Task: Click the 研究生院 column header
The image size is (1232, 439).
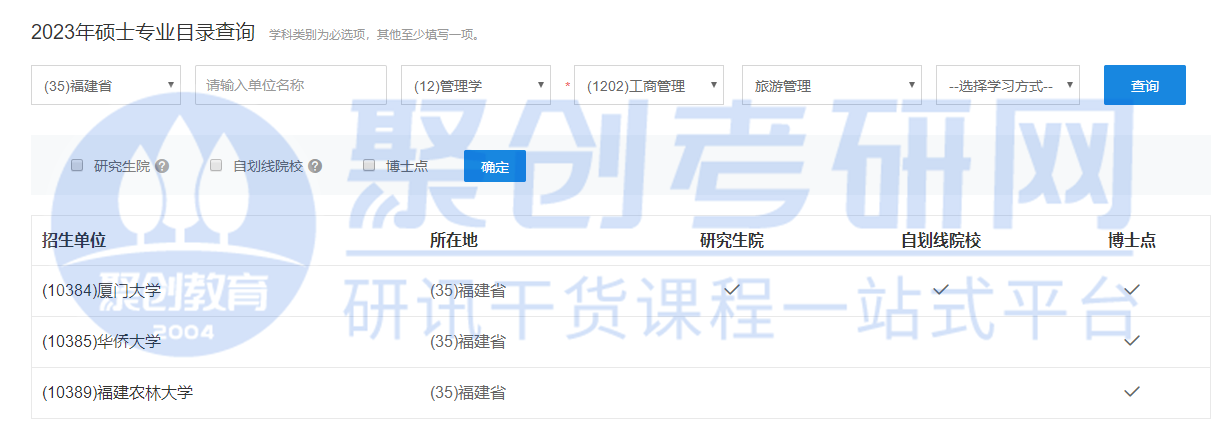Action: click(732, 240)
